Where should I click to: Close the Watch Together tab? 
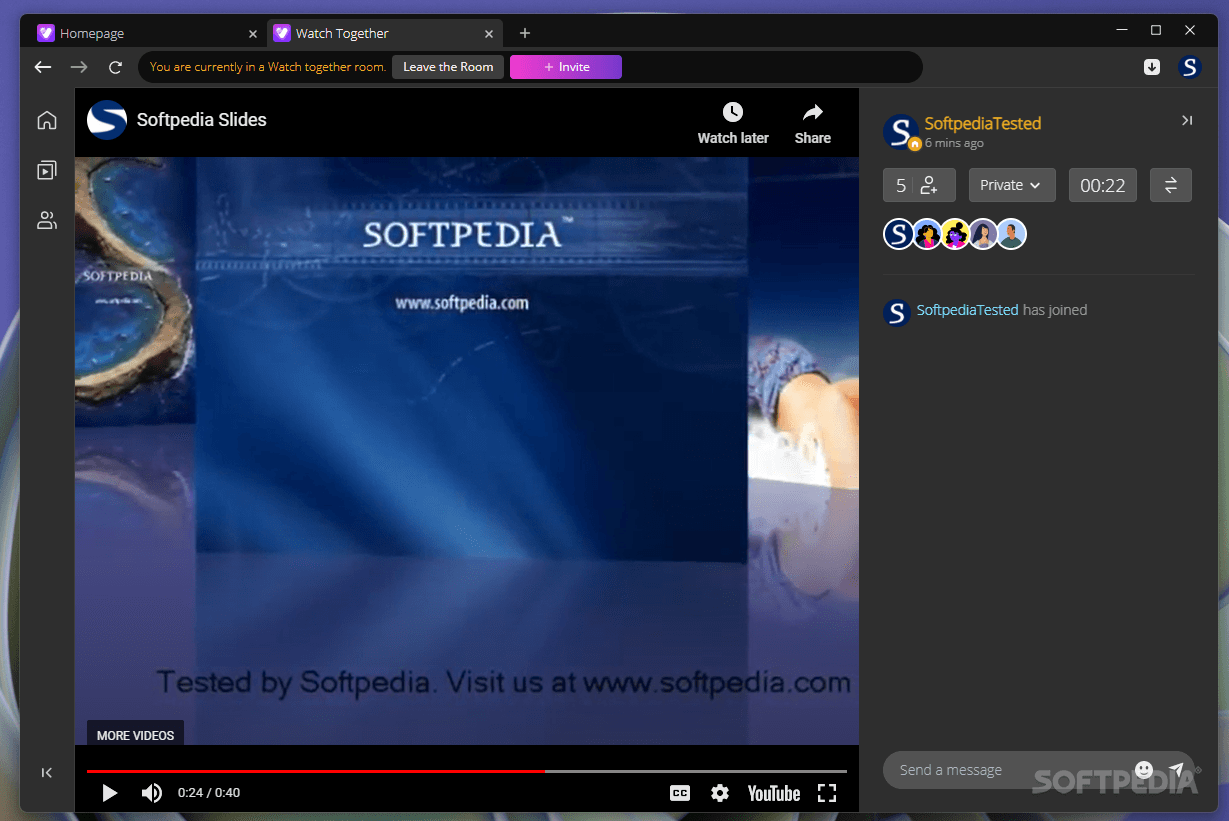point(489,33)
